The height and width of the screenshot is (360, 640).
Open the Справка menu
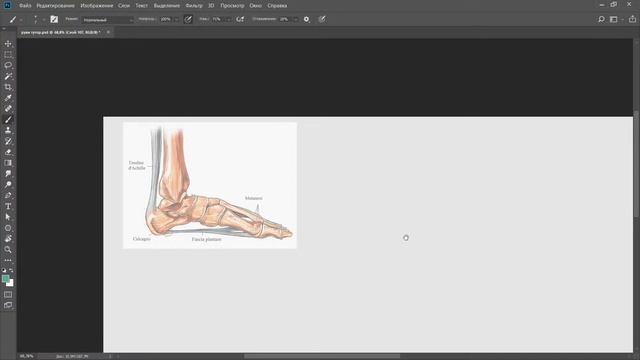tap(277, 6)
